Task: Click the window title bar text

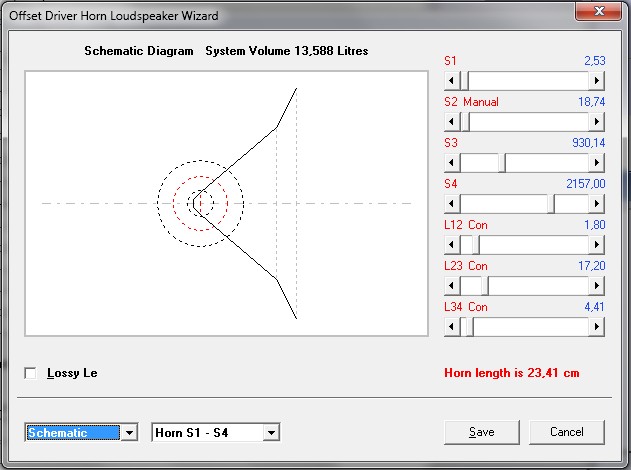Action: tap(114, 16)
